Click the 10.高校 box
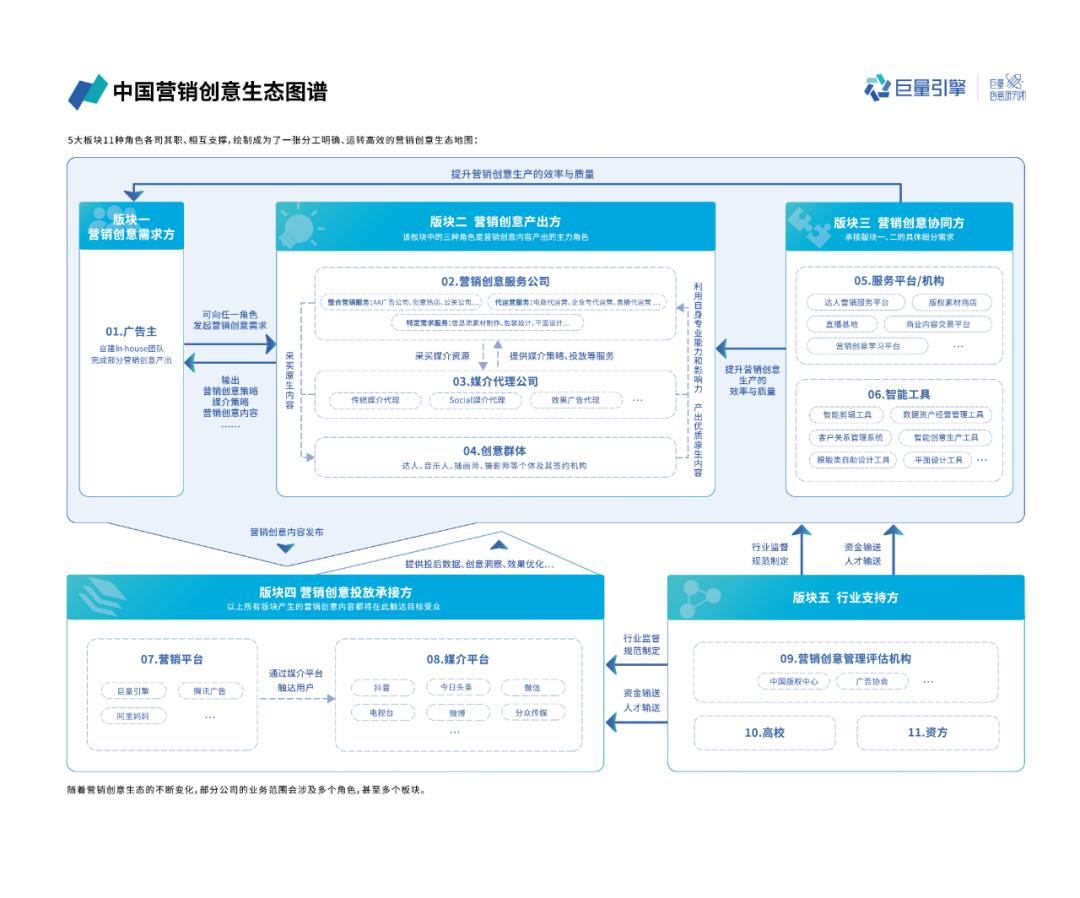 coord(765,733)
